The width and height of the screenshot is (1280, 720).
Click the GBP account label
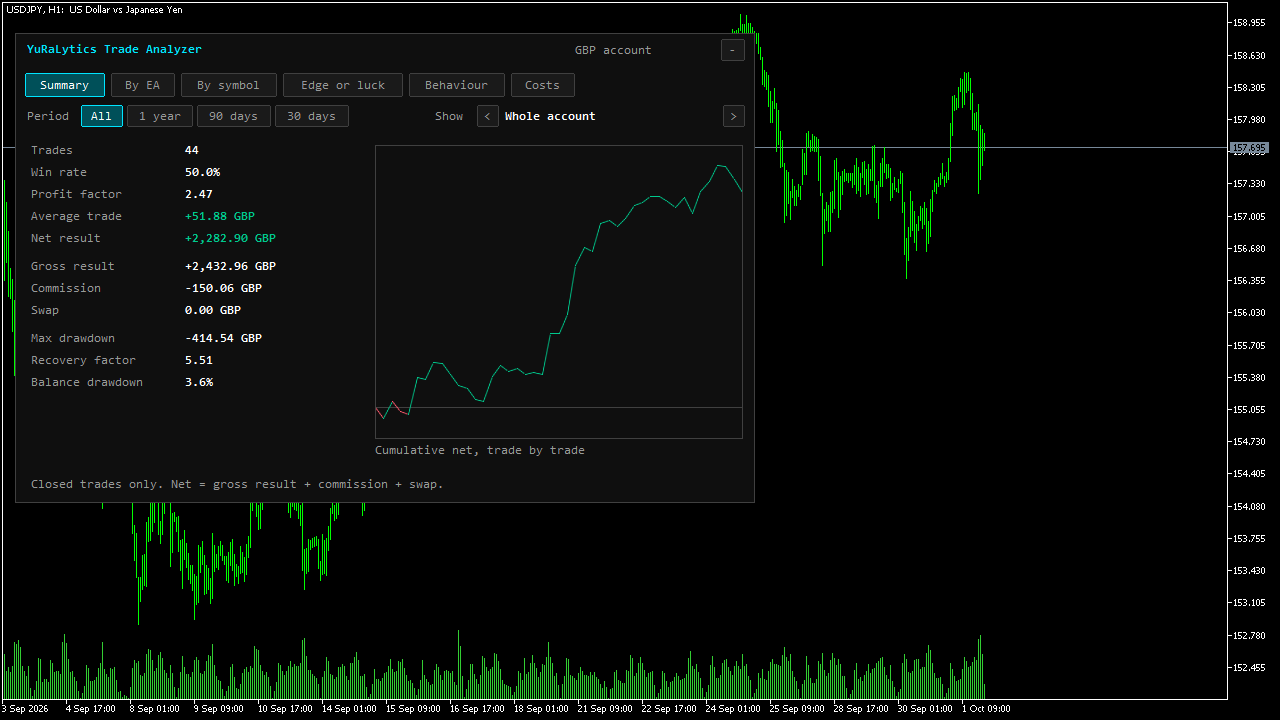coord(613,50)
